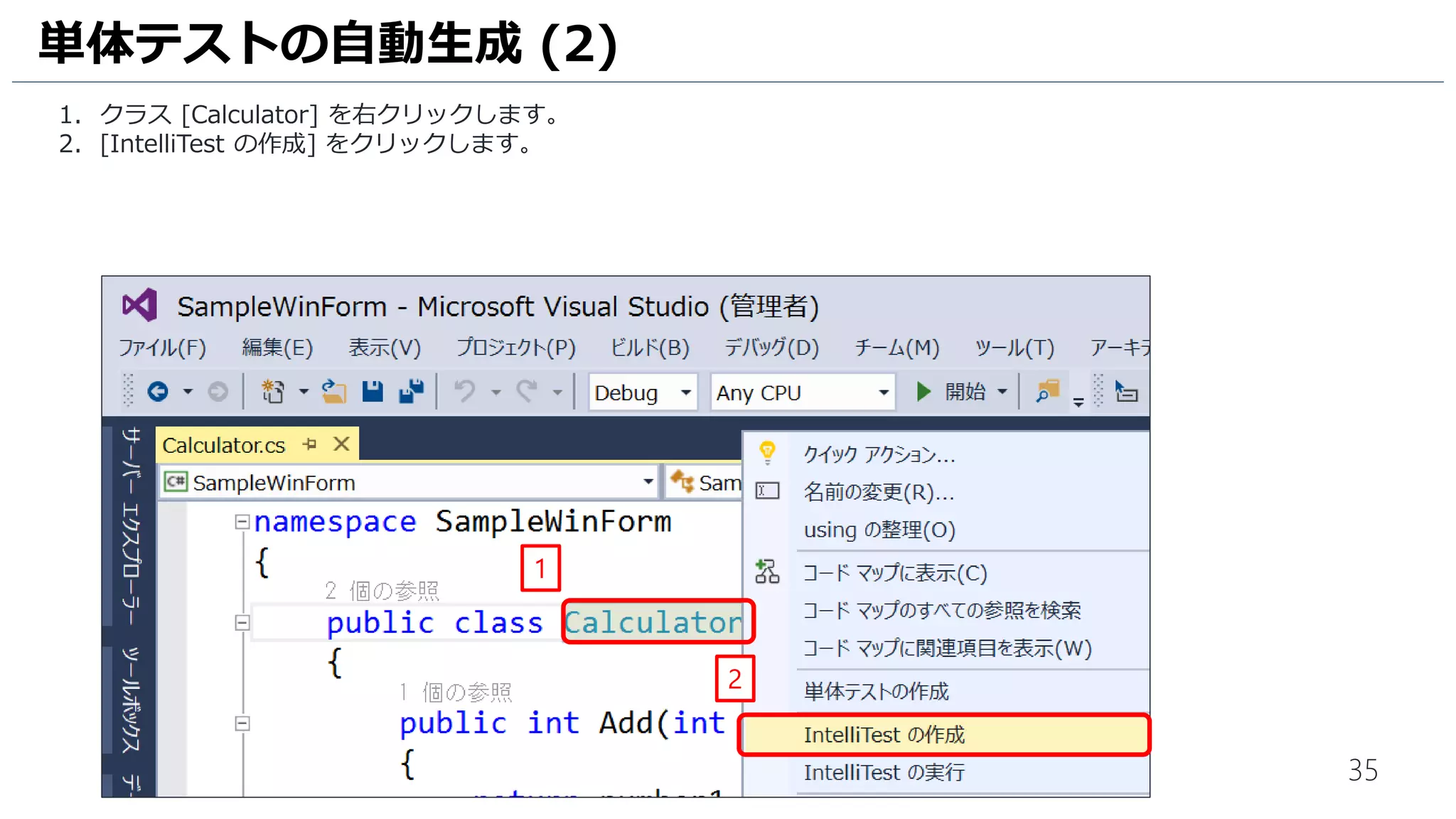Choose IntelliTest の作成 menu entry

pyautogui.click(x=944, y=734)
